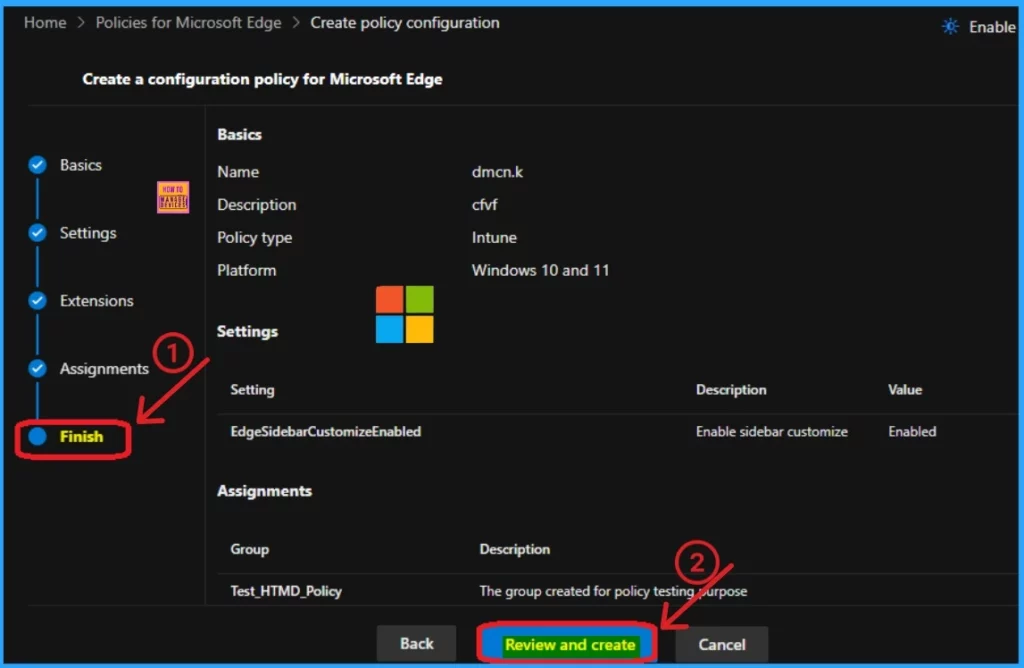1024x668 pixels.
Task: Click the Group column header
Action: (x=249, y=549)
